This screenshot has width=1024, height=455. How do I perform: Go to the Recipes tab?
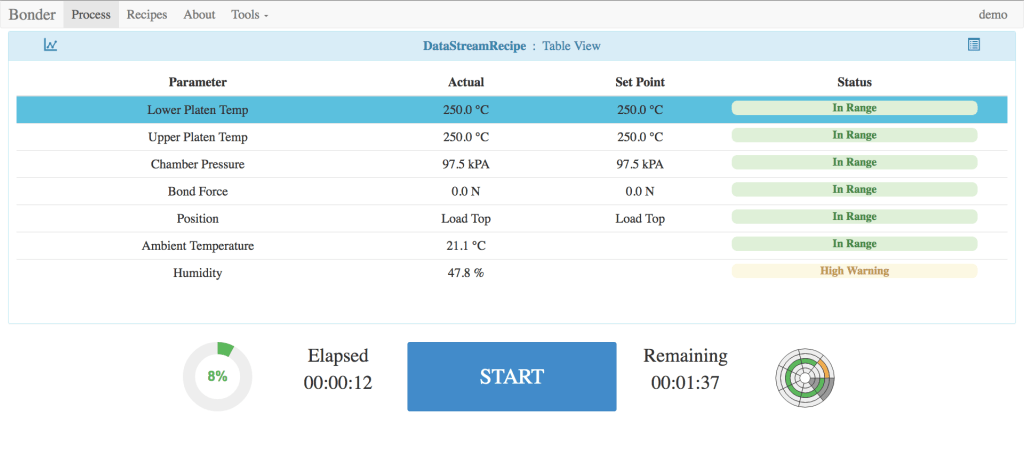click(147, 14)
